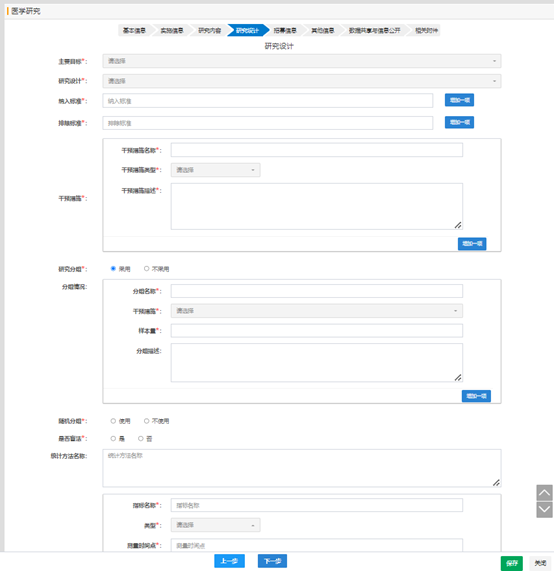Go to the 招募信息 step tab
This screenshot has height=571, width=554.
pyautogui.click(x=285, y=31)
